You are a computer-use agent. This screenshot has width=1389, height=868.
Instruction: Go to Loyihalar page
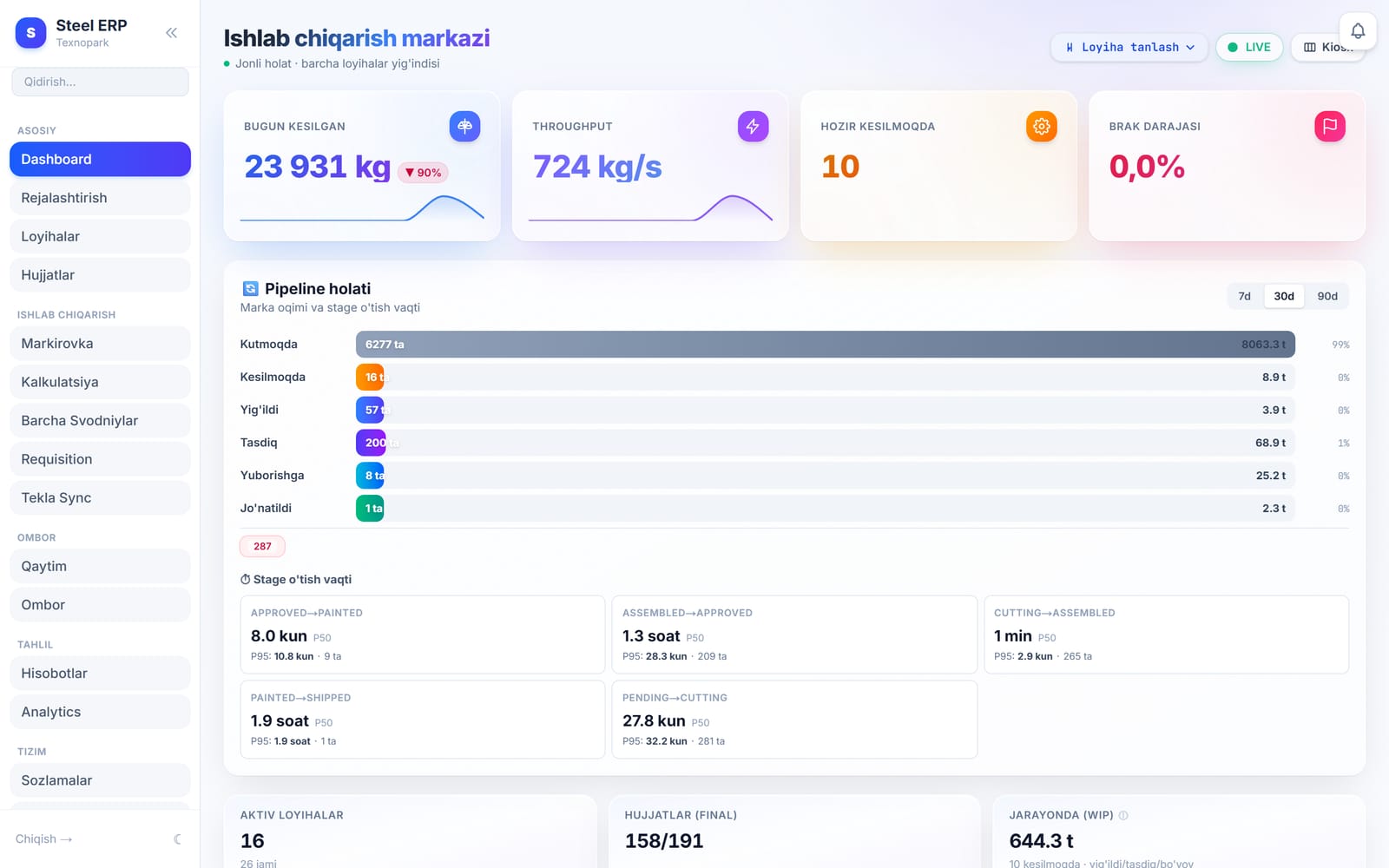click(x=100, y=236)
